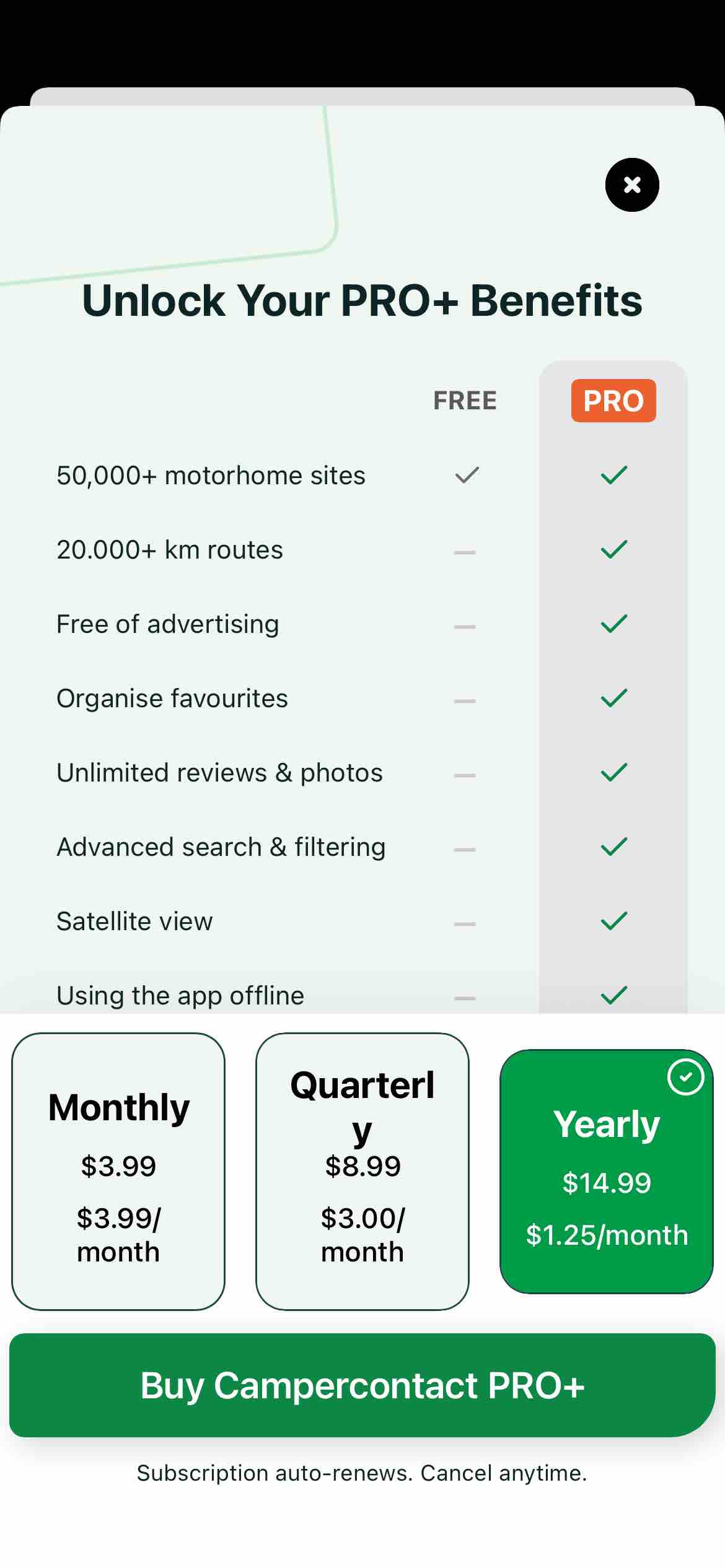Tap the Unlock Your PRO+ Benefits heading
This screenshot has height=1568, width=725.
pyautogui.click(x=362, y=301)
